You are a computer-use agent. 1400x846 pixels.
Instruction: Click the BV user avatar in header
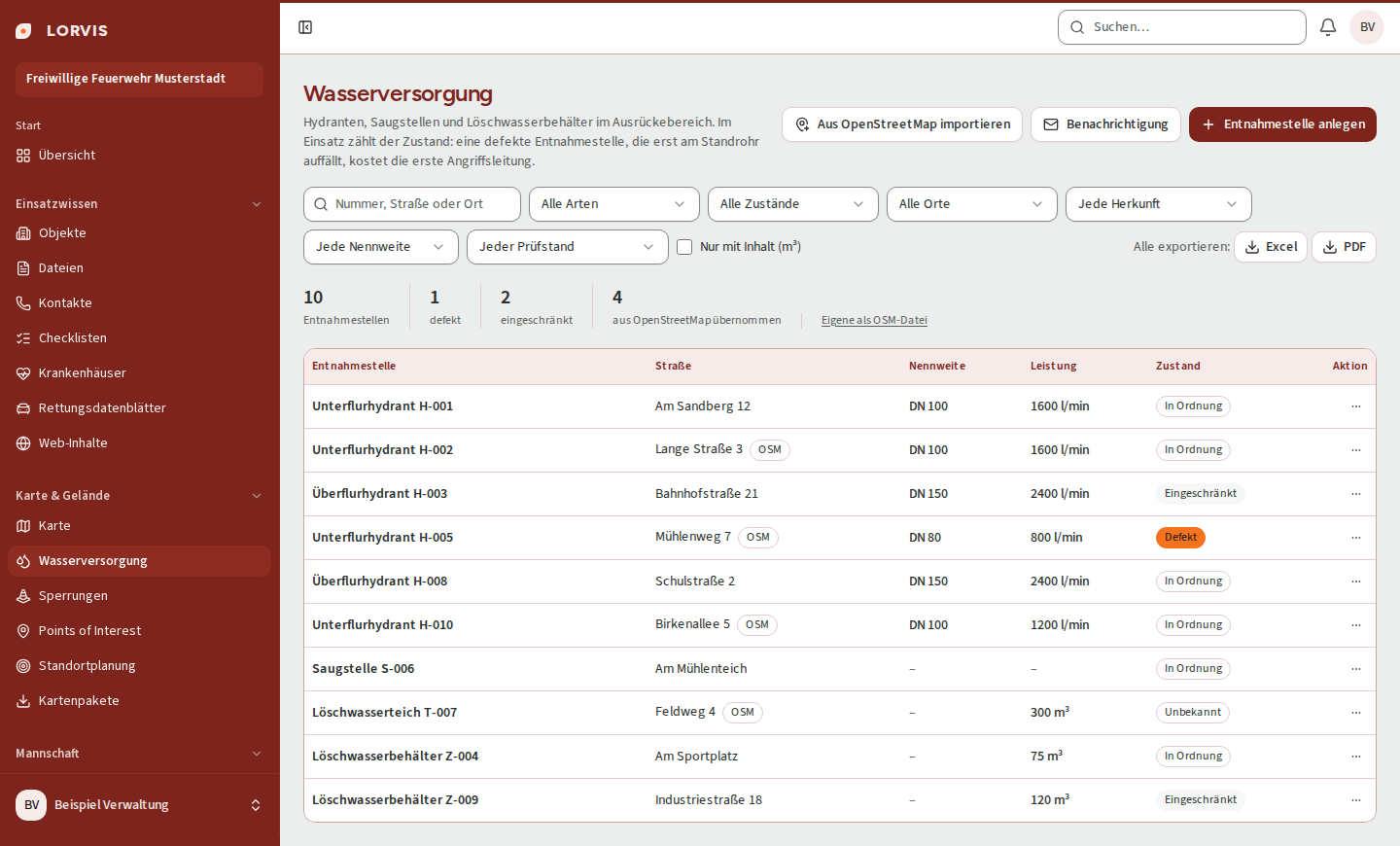coord(1367,27)
